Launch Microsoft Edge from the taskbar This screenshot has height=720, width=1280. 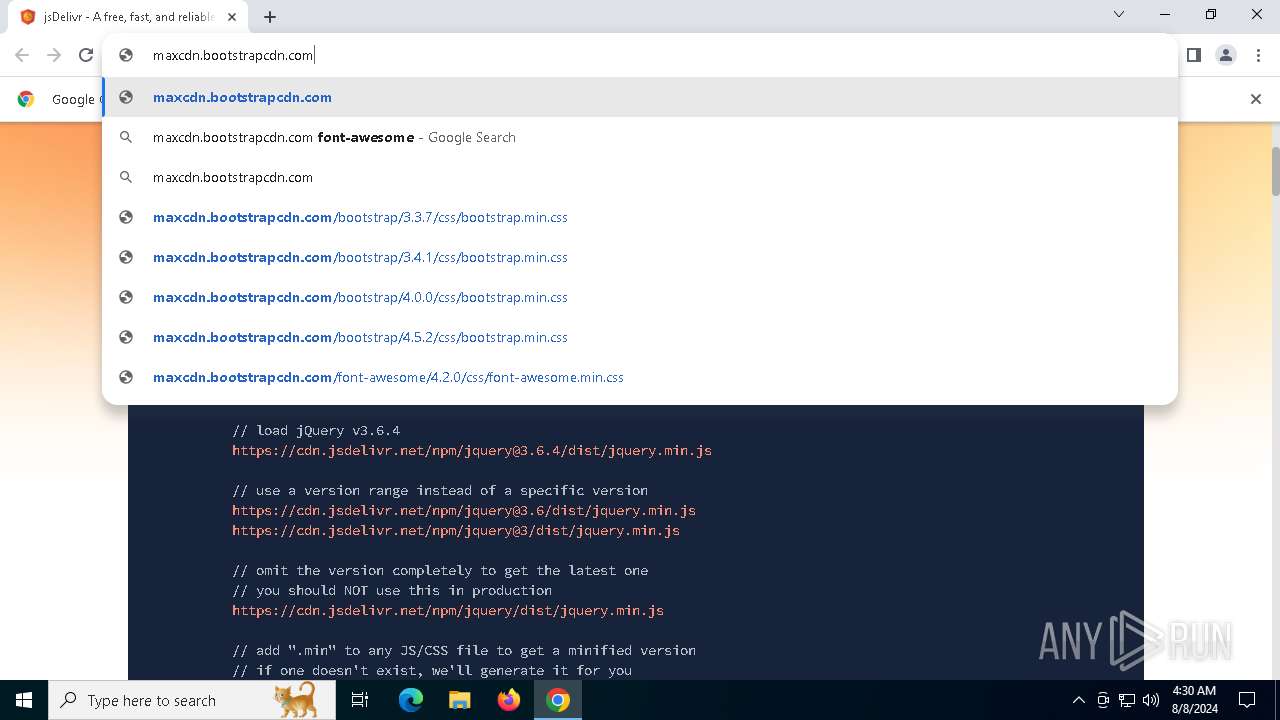[x=411, y=700]
